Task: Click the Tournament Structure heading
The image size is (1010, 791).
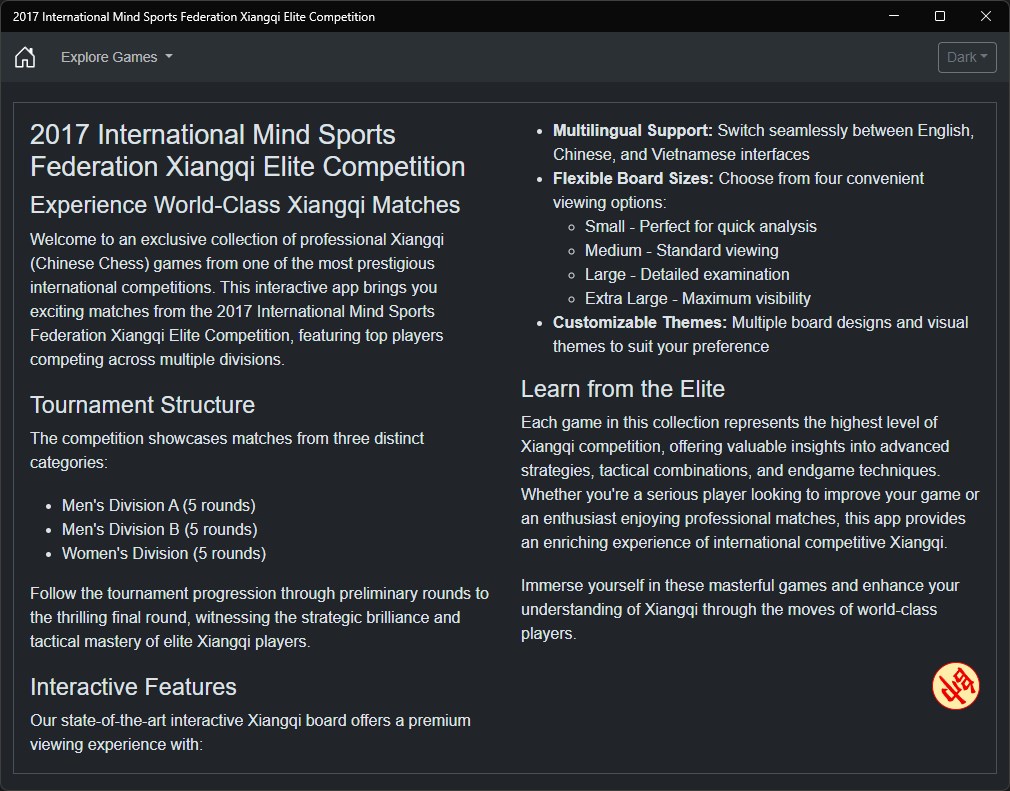Action: (x=142, y=405)
